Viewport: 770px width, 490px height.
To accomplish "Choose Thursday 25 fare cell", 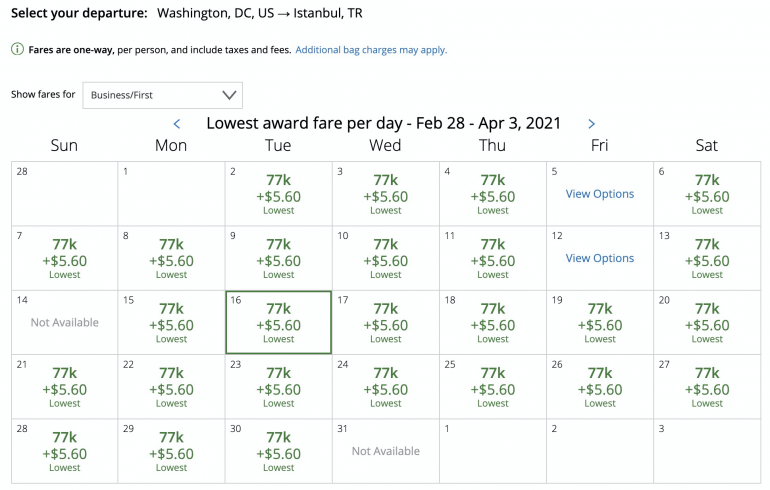I will pos(492,388).
